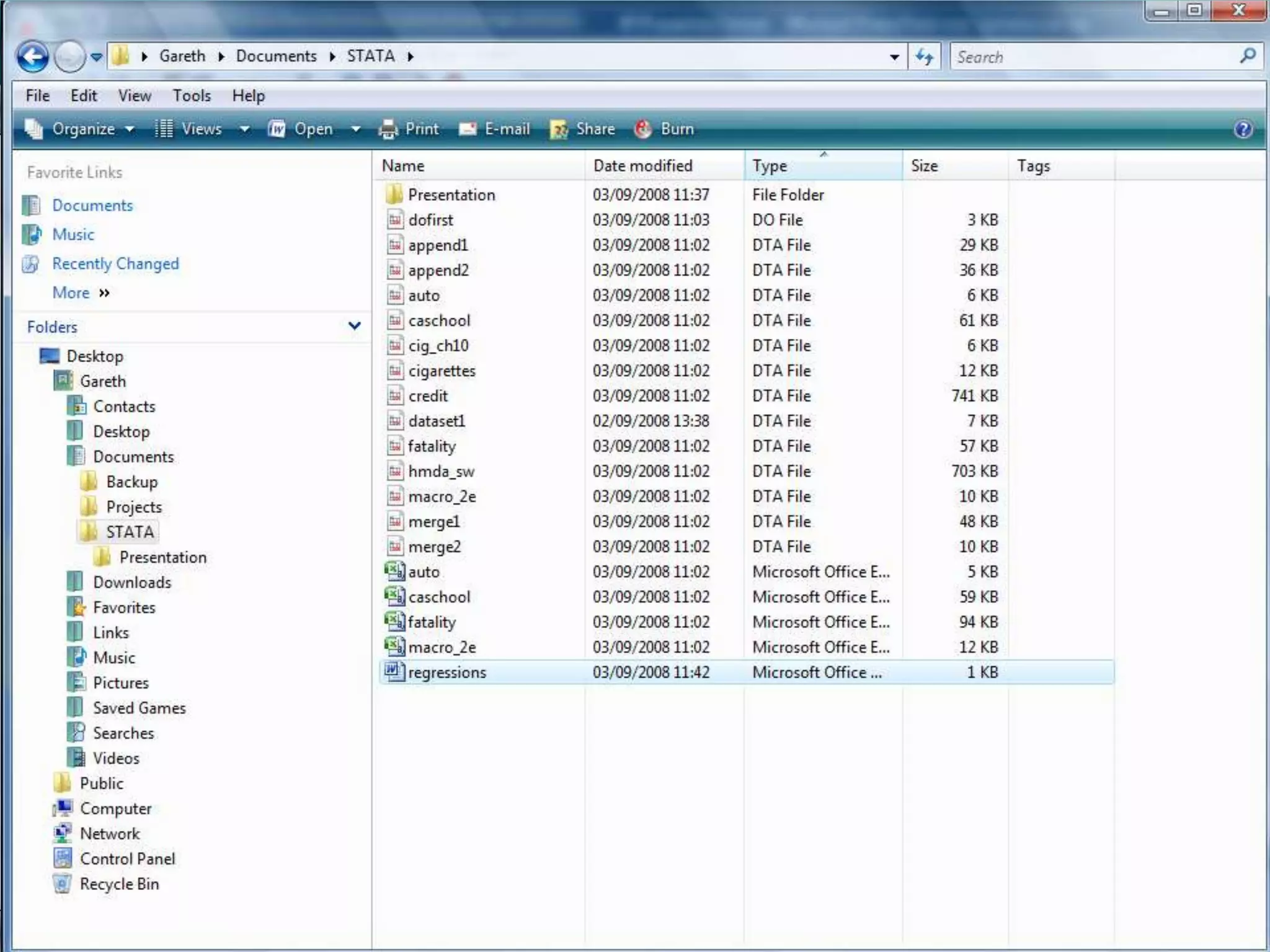This screenshot has height=952, width=1270.
Task: Open the Recently Changed favorite link
Action: [x=115, y=264]
